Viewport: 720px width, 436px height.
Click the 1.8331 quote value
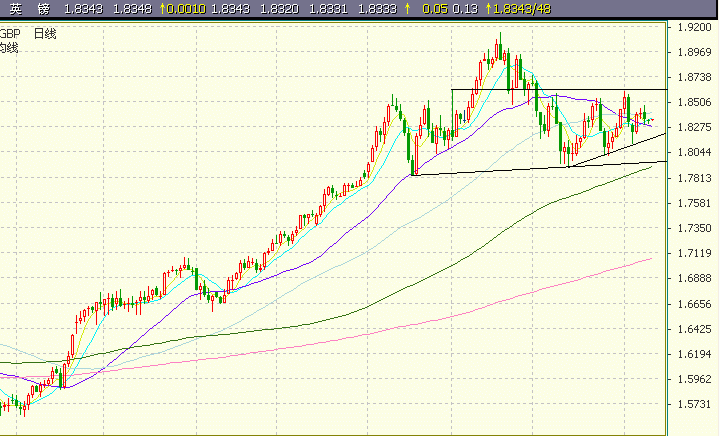[328, 9]
